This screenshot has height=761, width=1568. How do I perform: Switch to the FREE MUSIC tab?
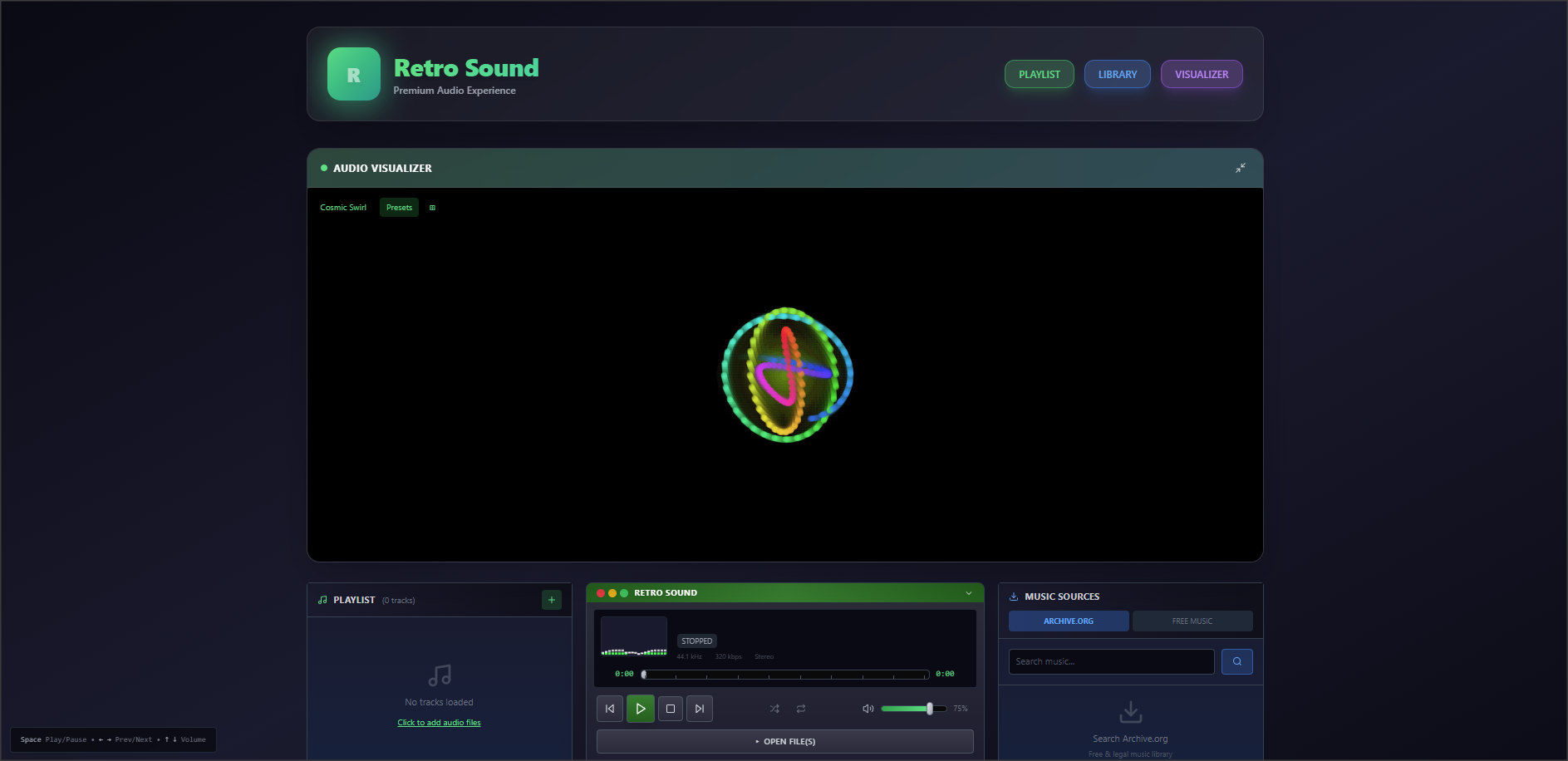(1192, 621)
